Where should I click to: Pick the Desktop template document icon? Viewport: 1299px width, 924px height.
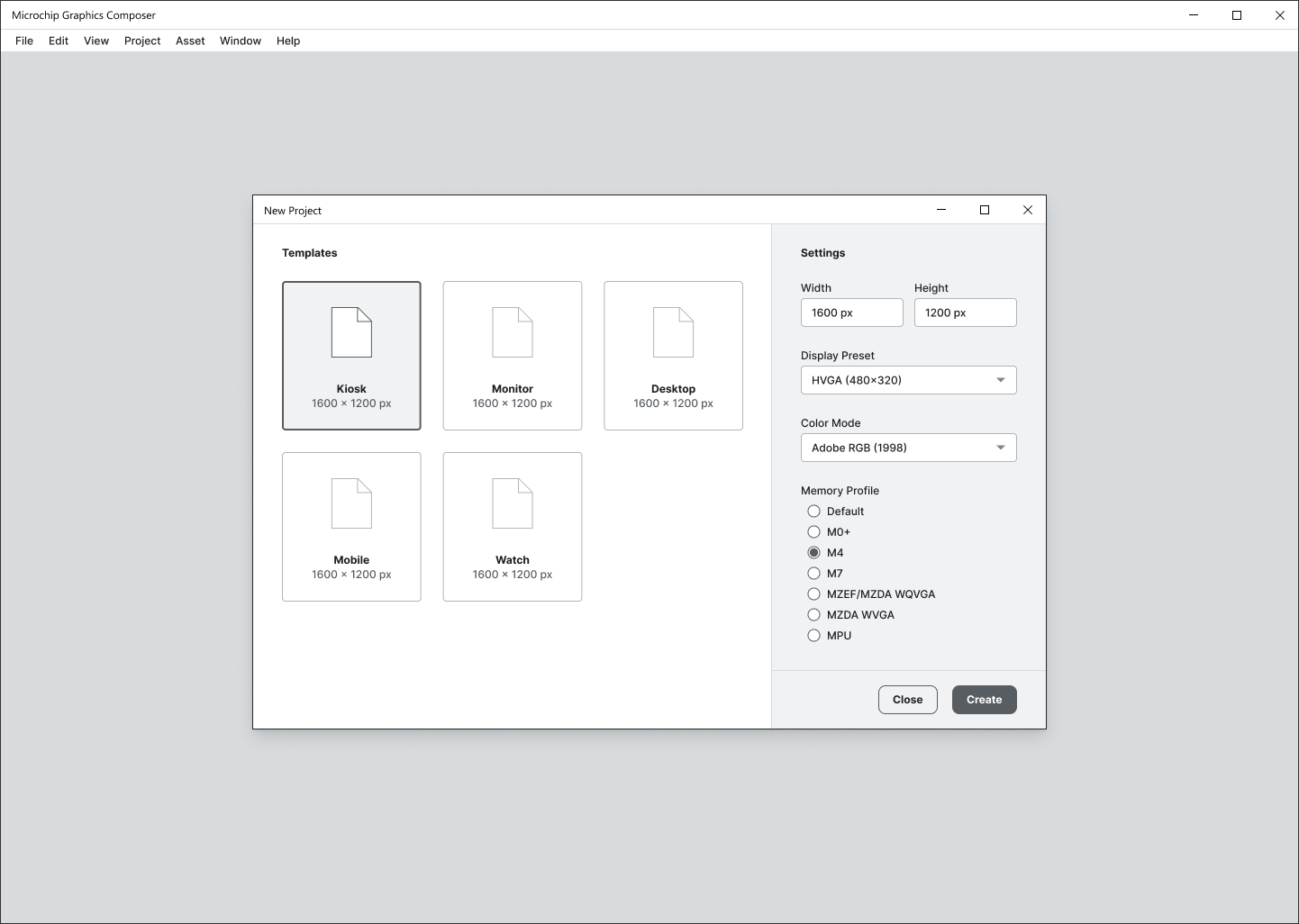673,332
